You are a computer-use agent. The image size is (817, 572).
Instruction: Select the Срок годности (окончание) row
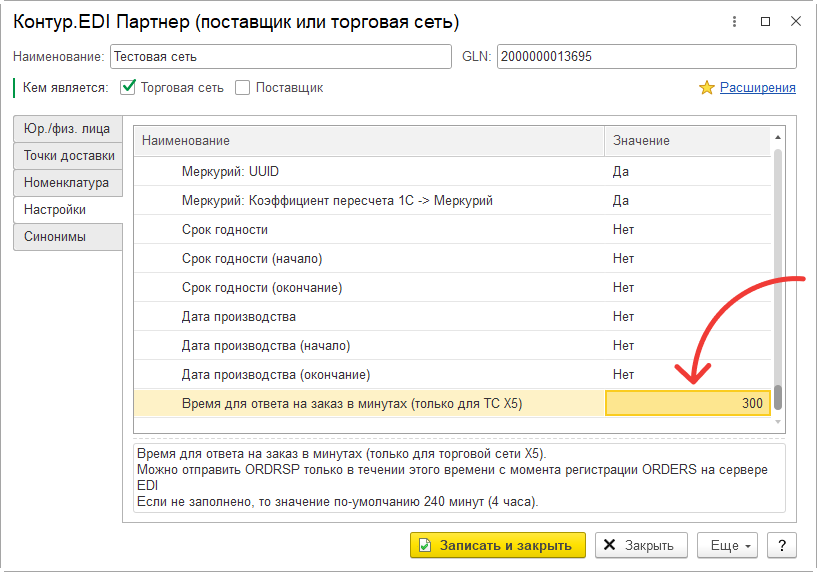(452, 288)
